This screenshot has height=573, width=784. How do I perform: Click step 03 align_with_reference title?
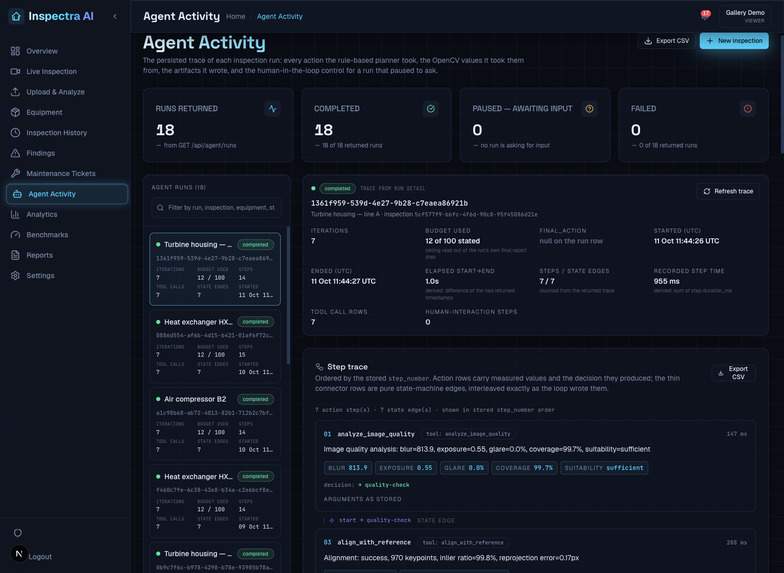[x=374, y=542]
